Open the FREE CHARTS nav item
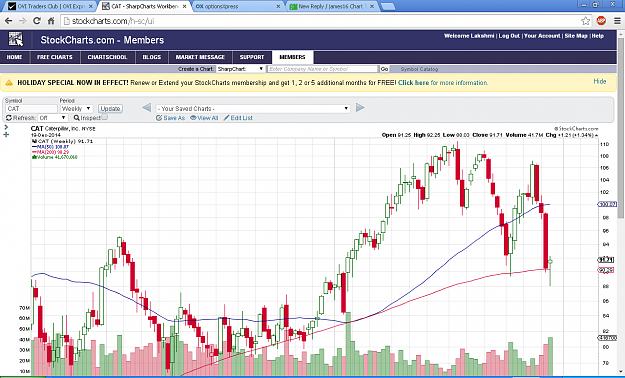 (x=55, y=57)
